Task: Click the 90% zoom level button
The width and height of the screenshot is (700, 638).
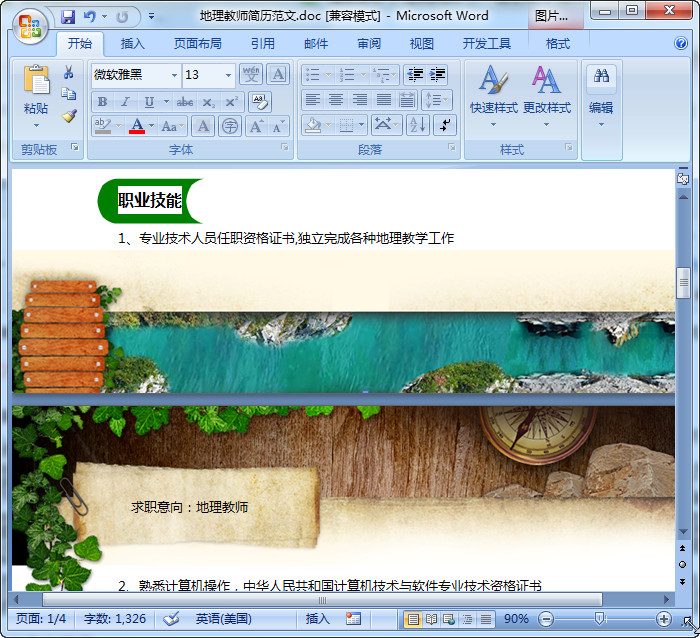Action: (516, 619)
